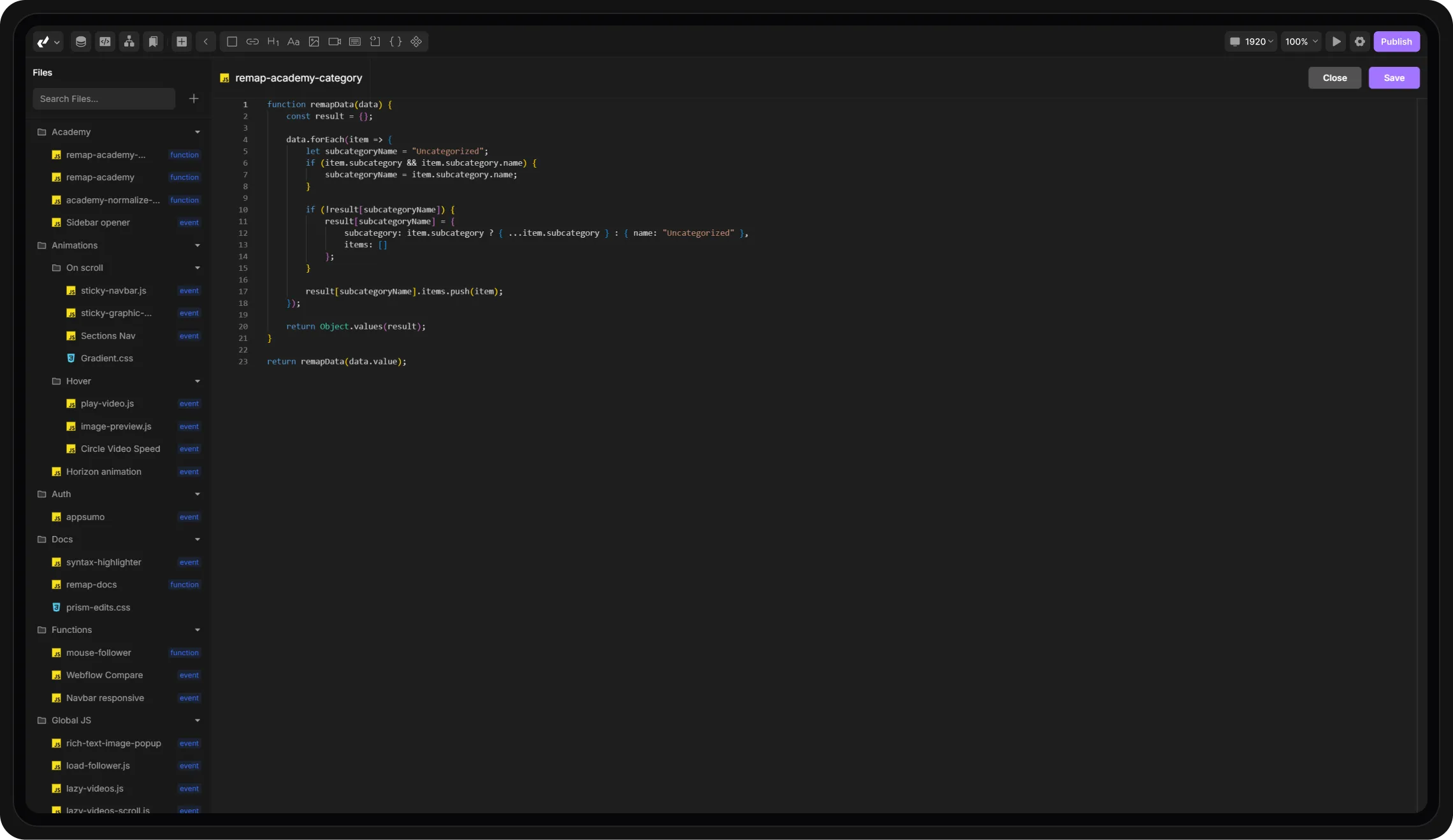Open the 1920 viewport width dropdown
Screen dimensions: 1453x840
[1252, 41]
